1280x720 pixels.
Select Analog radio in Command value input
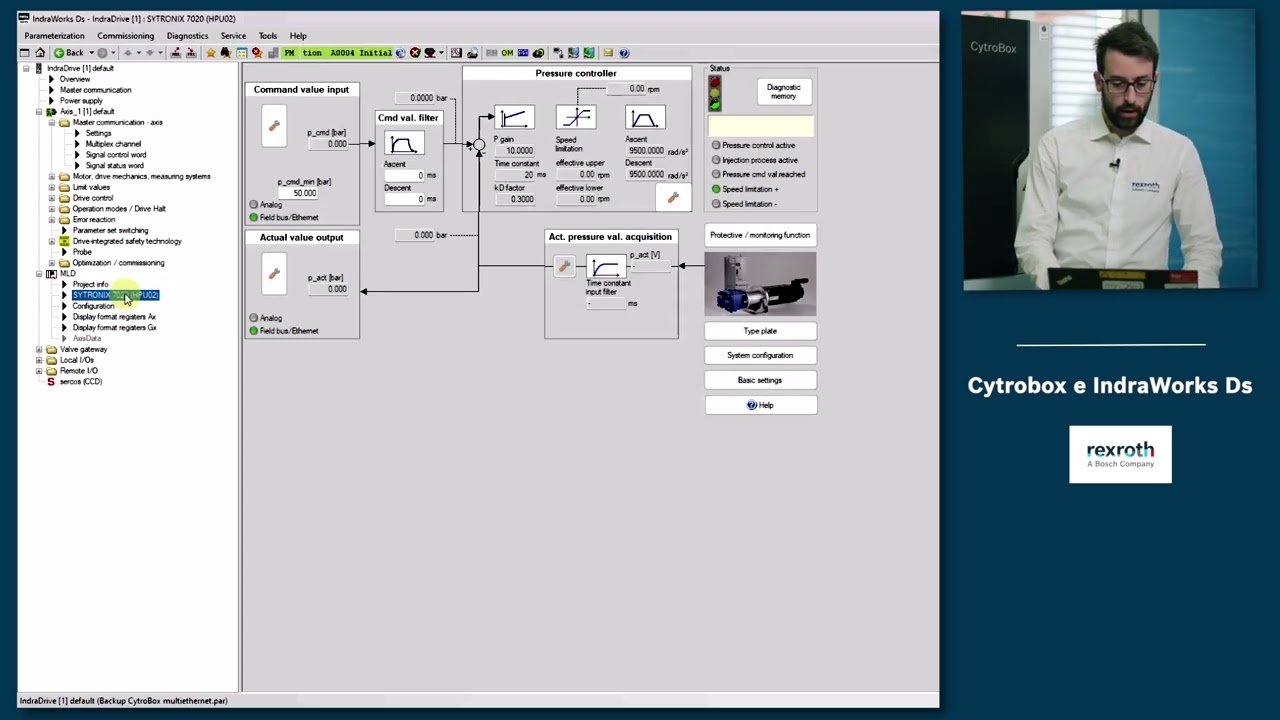[x=254, y=205]
